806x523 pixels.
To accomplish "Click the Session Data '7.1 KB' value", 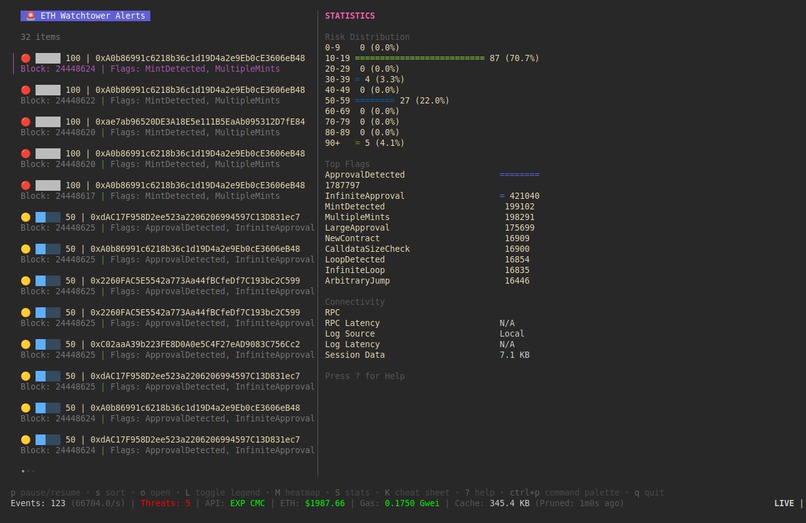I will 514,355.
